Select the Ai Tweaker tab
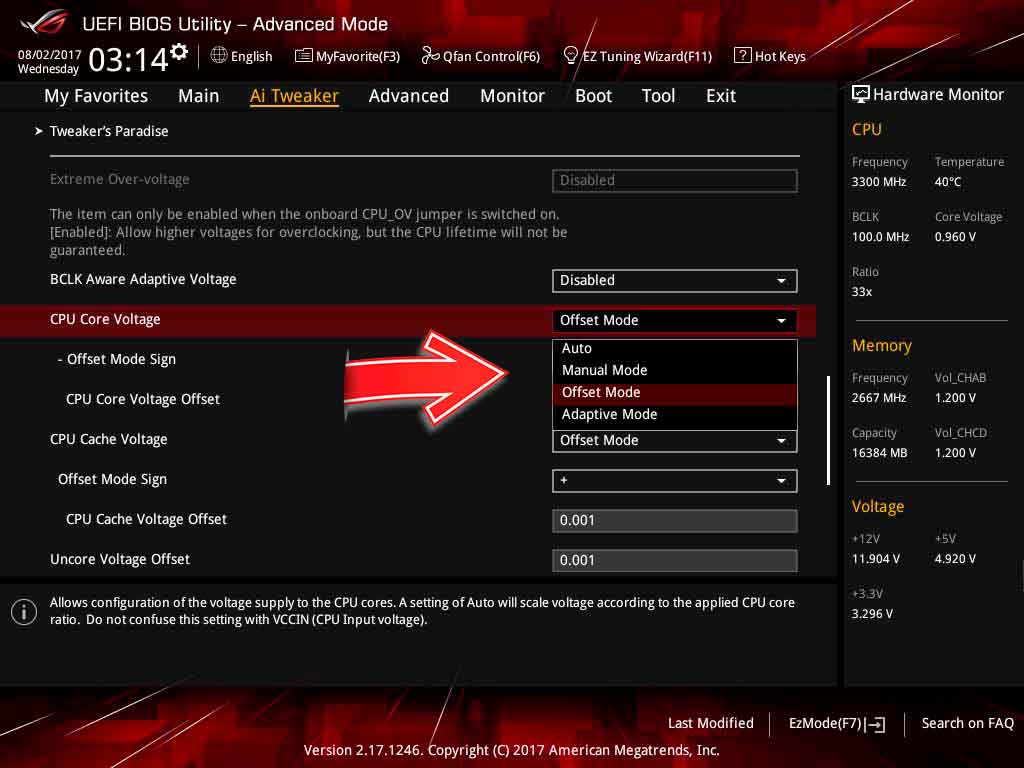The image size is (1024, 768). (294, 96)
